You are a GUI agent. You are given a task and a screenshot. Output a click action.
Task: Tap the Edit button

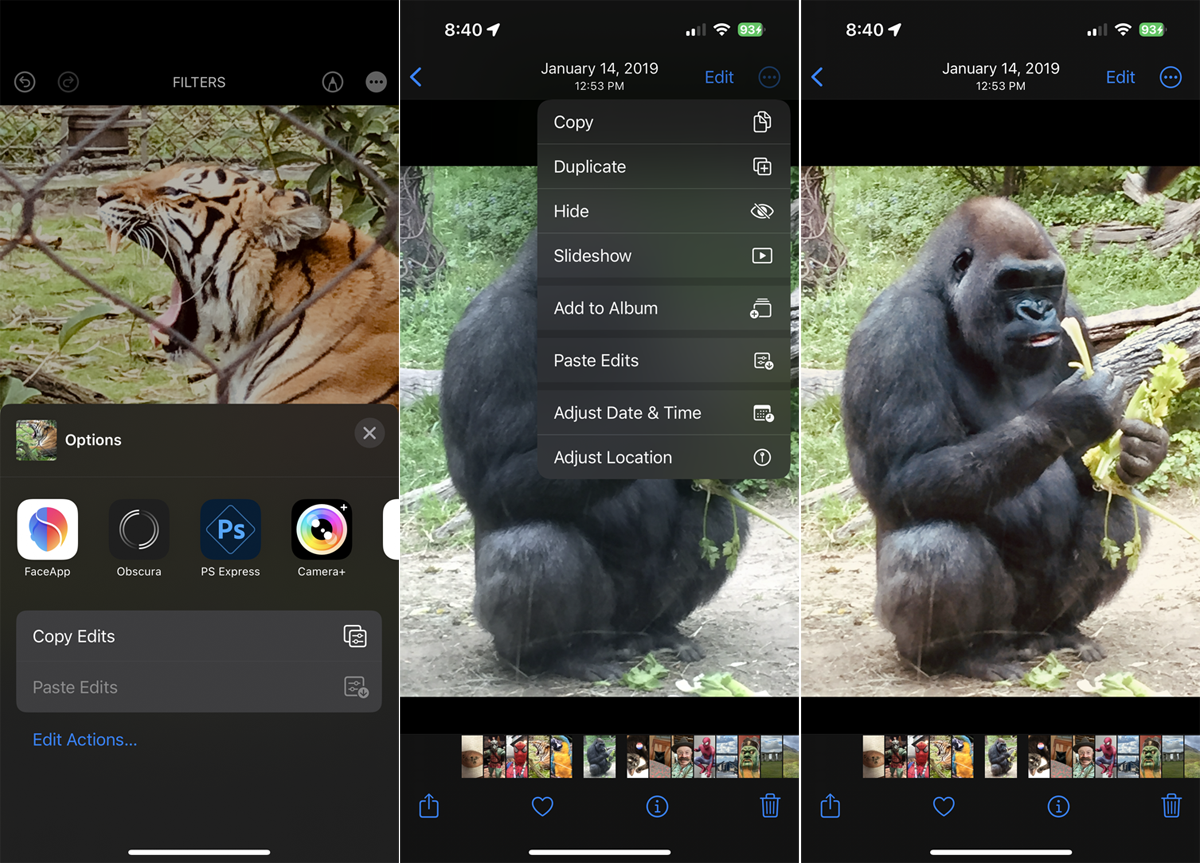pyautogui.click(x=1119, y=77)
